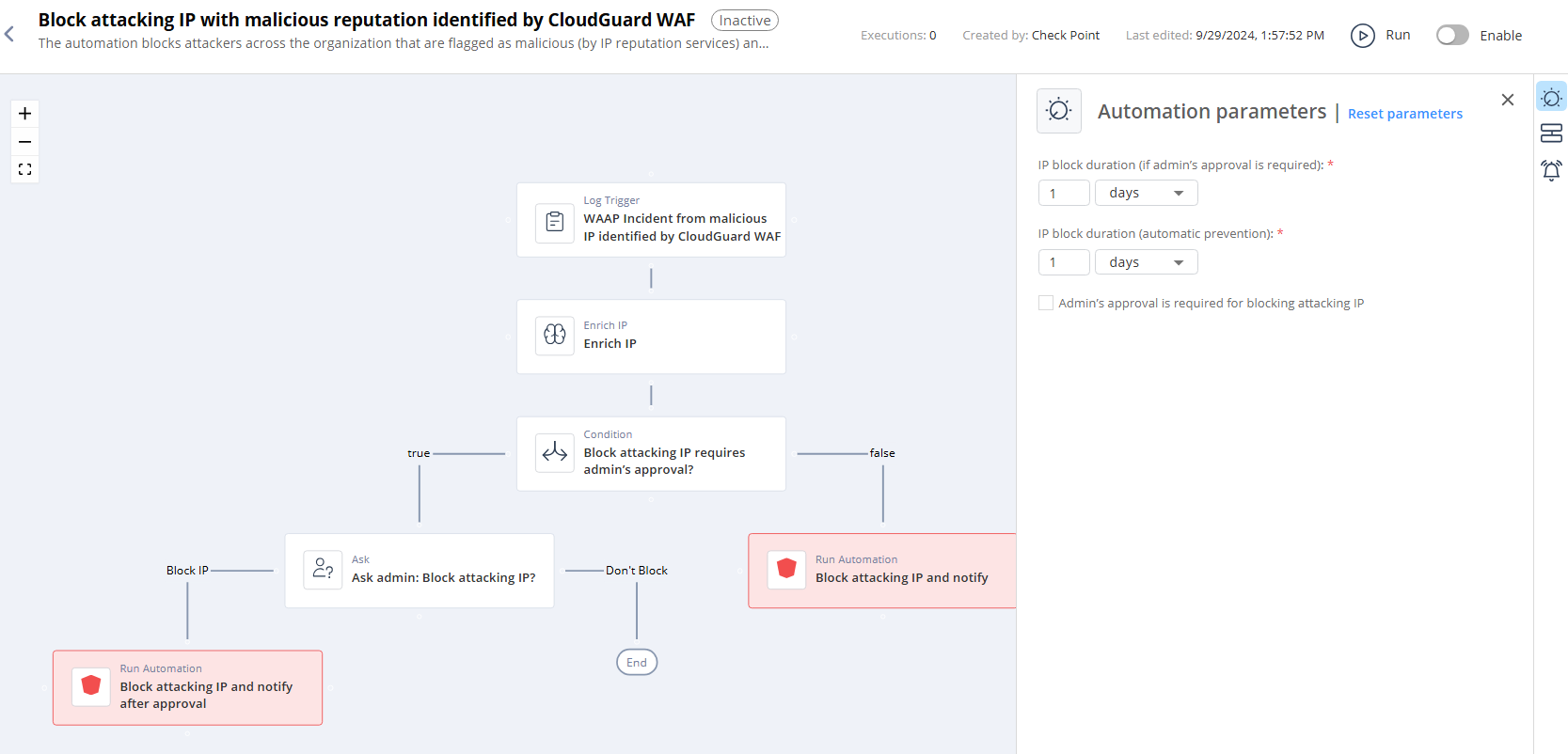
Task: Click the Condition branch icon
Action: click(555, 453)
